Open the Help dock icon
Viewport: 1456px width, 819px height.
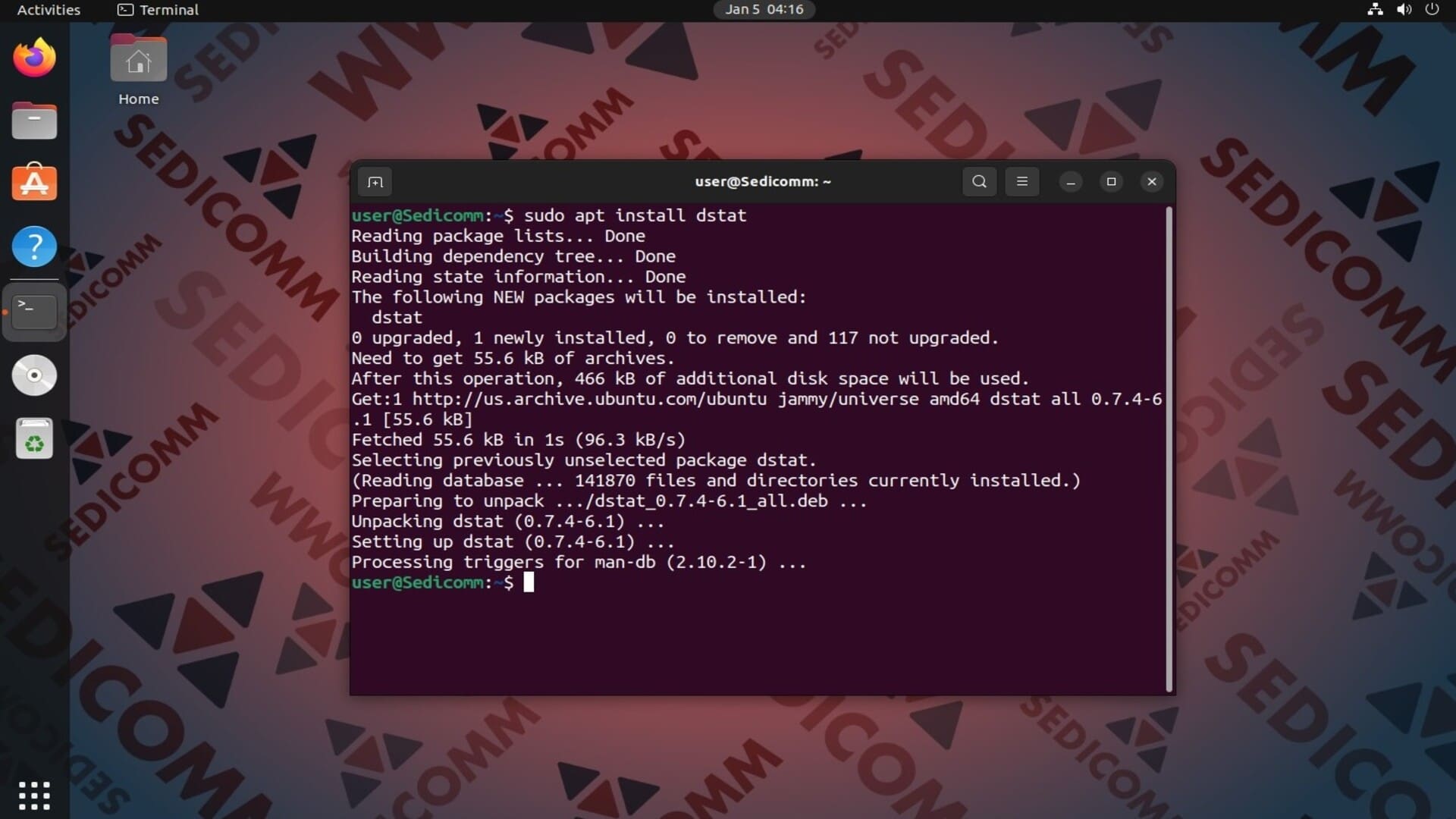tap(34, 246)
